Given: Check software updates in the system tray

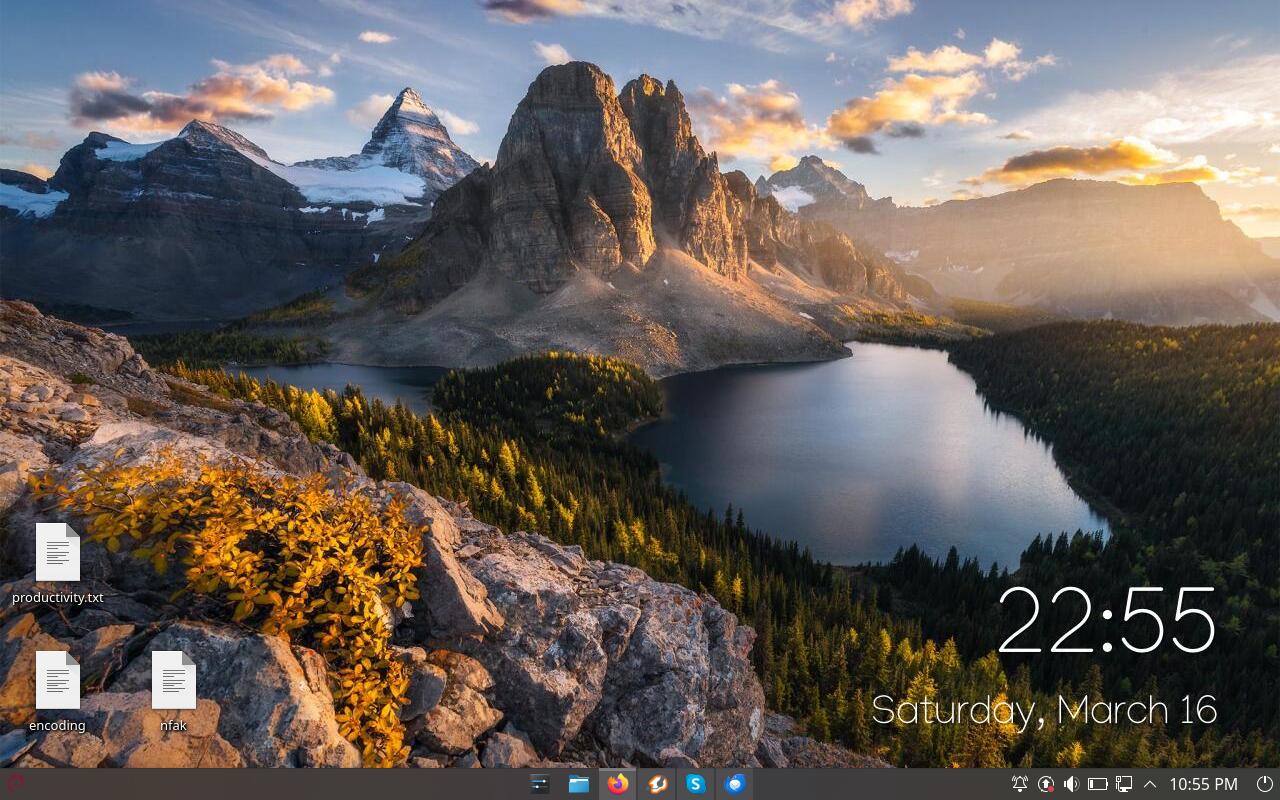Looking at the screenshot, I should (1046, 784).
